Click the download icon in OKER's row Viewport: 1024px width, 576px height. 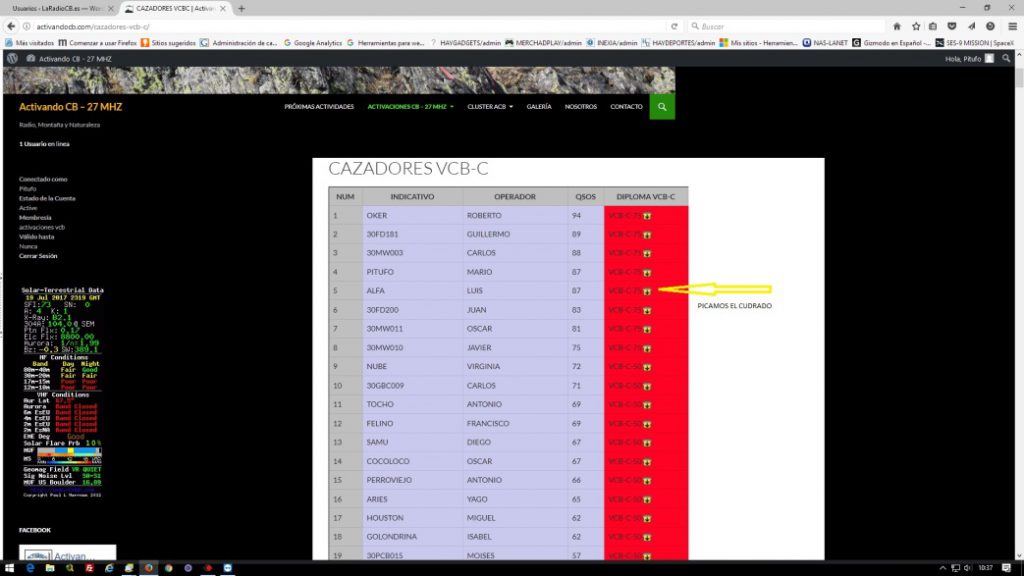pyautogui.click(x=647, y=216)
